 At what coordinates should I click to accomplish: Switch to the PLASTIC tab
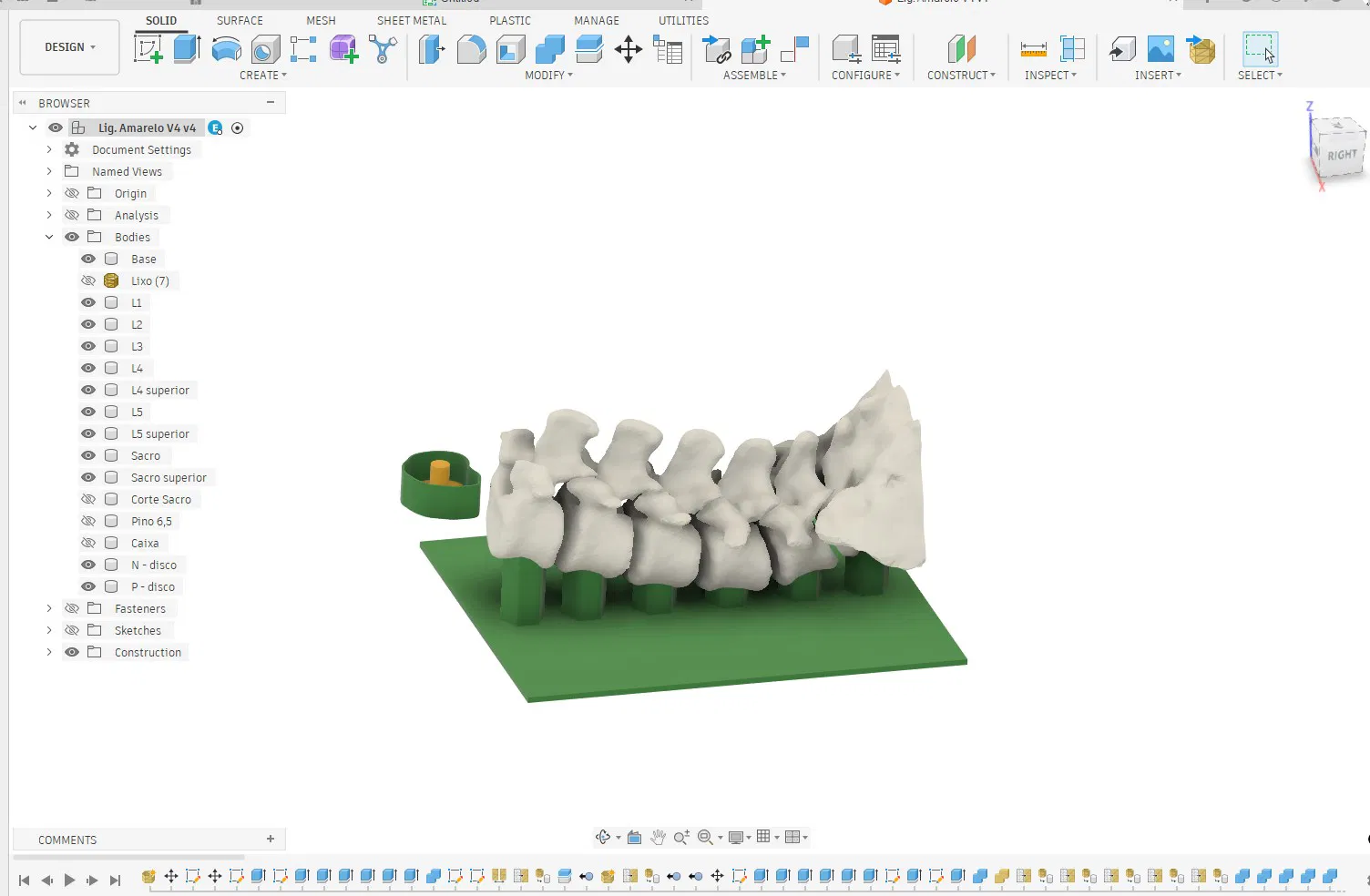(x=510, y=20)
